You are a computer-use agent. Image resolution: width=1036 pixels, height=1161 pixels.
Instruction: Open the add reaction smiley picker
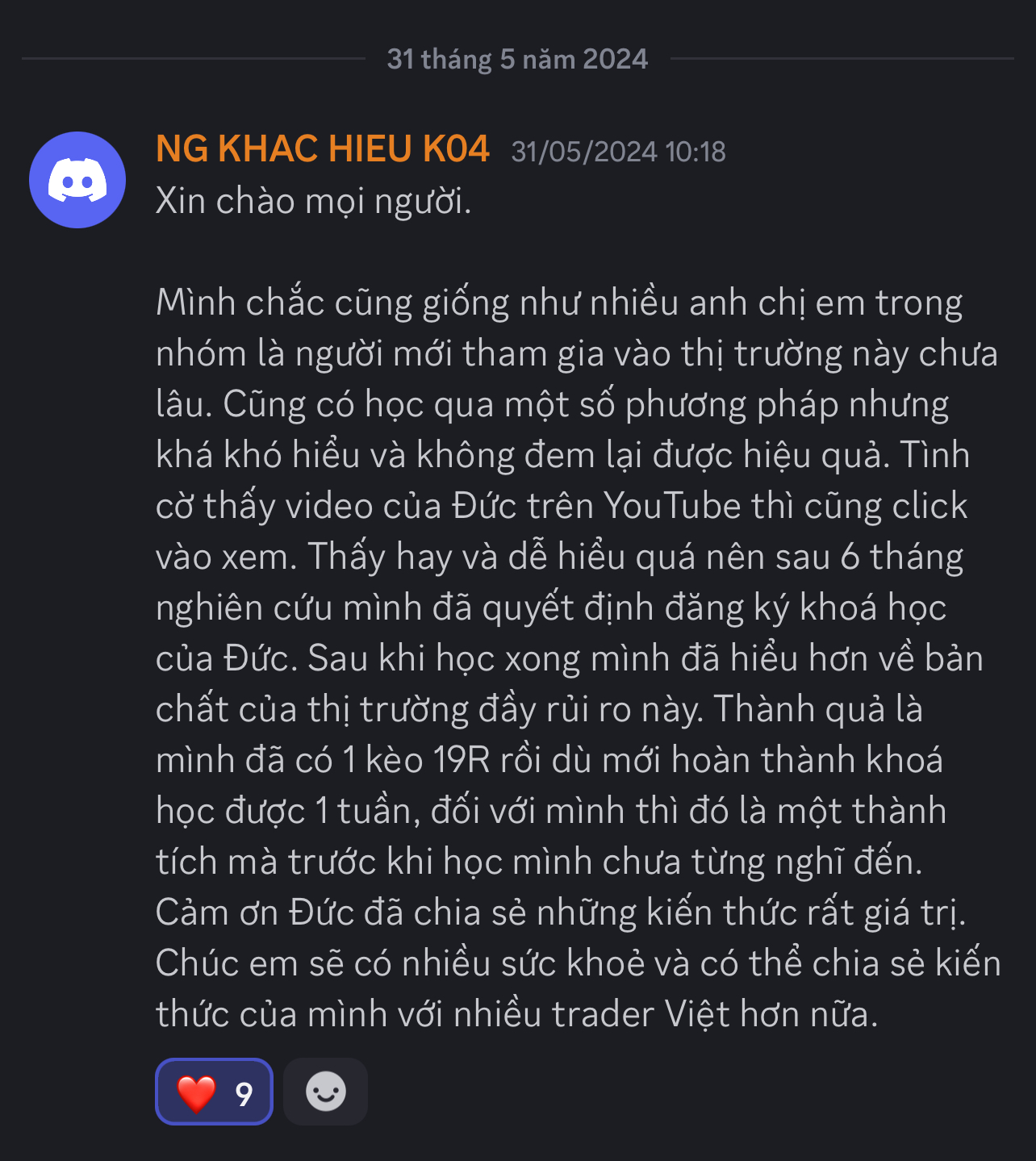click(x=326, y=1092)
